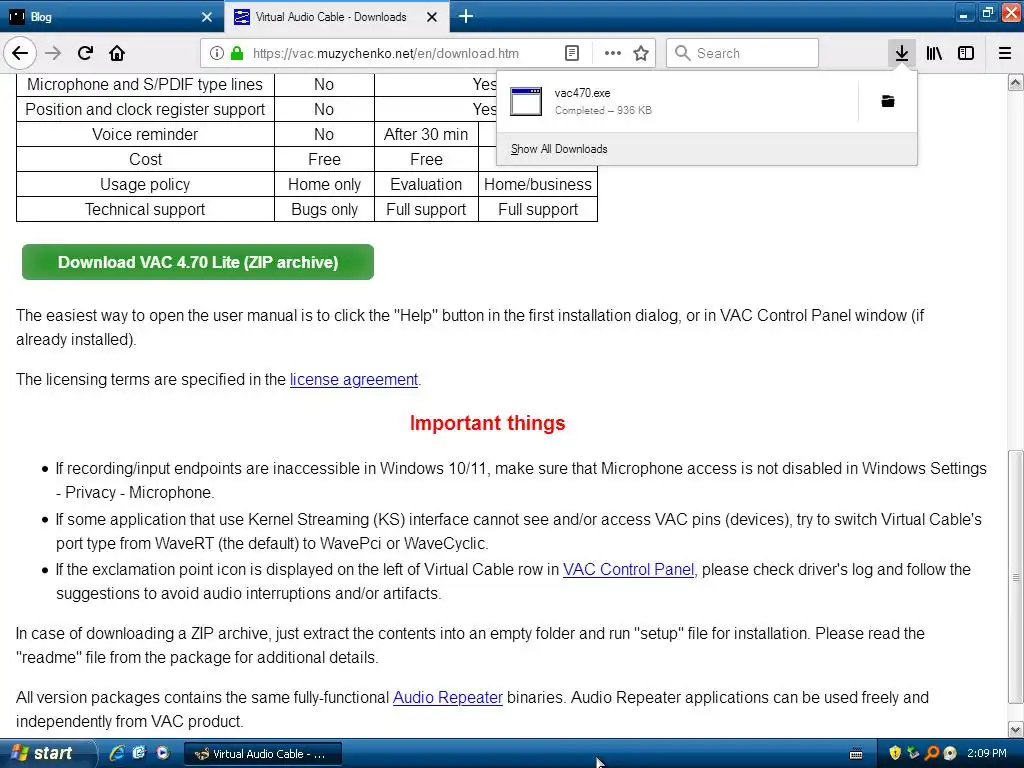Click the vac470.exe file icon in downloads
The height and width of the screenshot is (768, 1024).
click(x=526, y=101)
